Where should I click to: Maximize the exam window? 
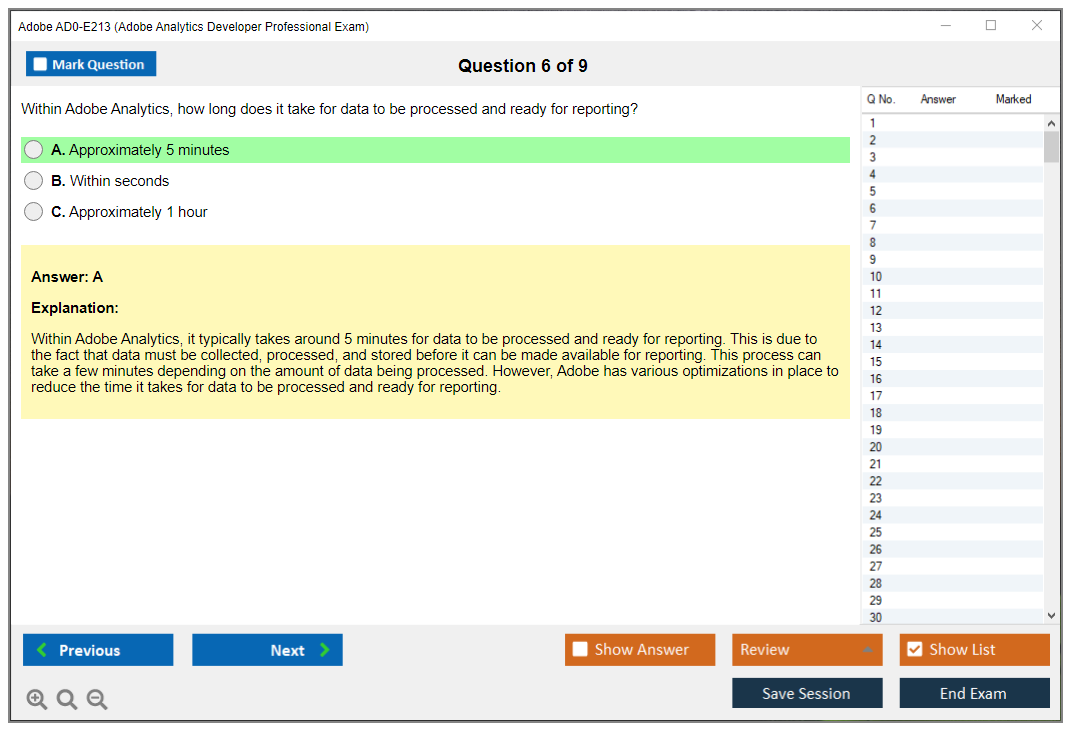[991, 26]
